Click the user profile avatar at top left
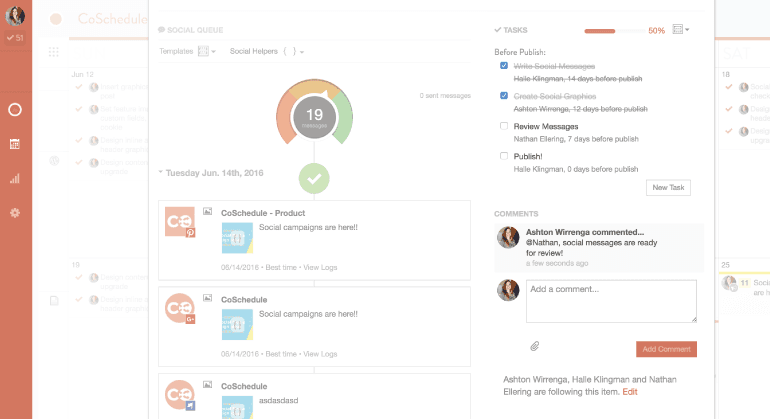 point(15,17)
